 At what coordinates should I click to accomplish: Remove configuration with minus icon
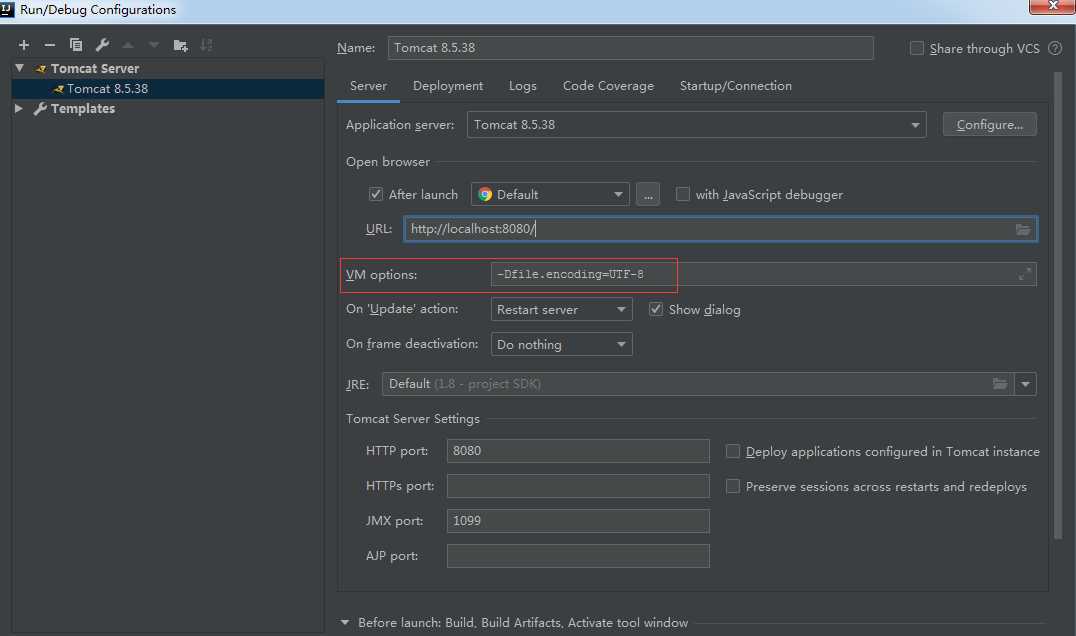(49, 45)
